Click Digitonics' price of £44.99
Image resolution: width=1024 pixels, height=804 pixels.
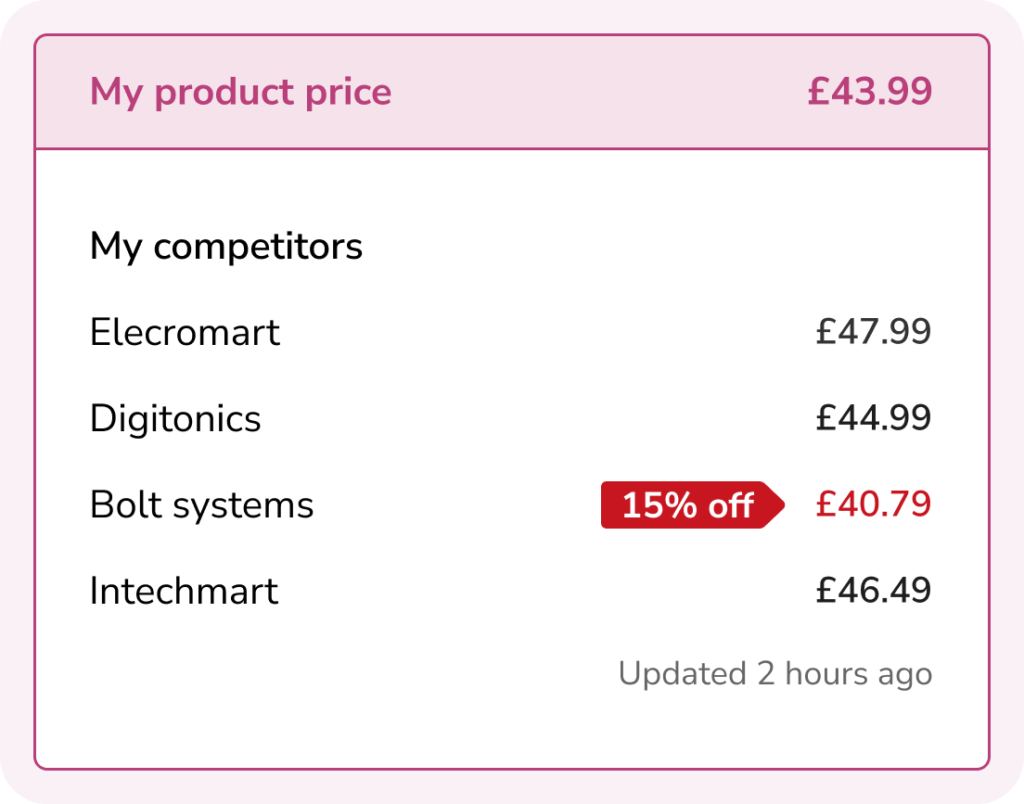(x=873, y=418)
